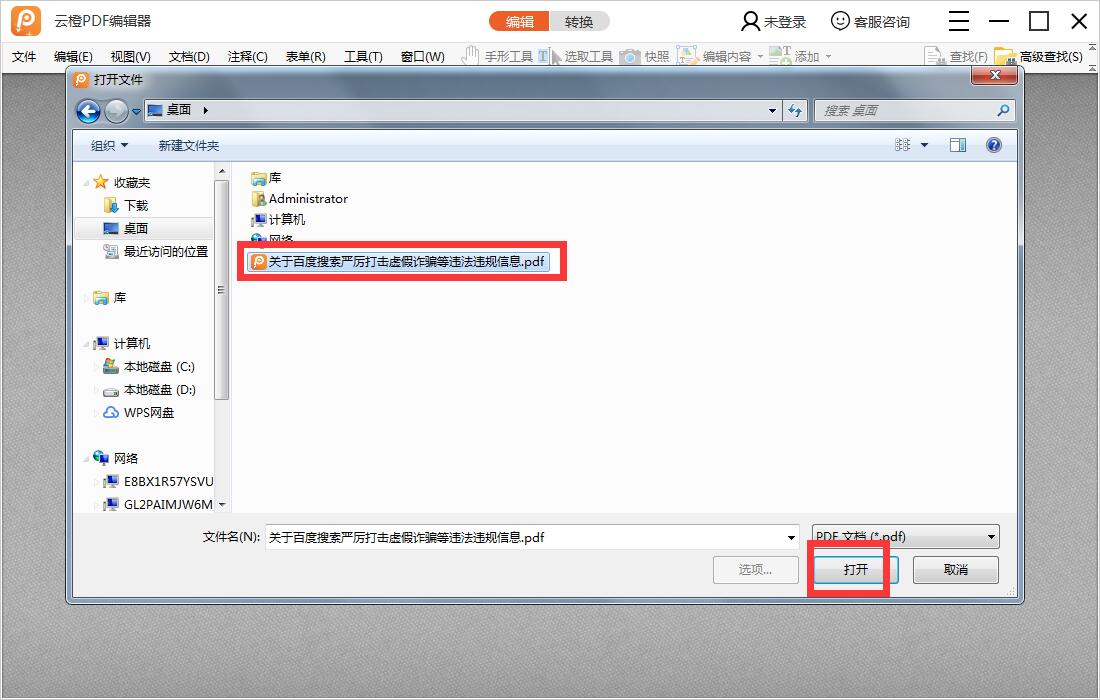Click the change view icon
The image size is (1100, 700).
[902, 145]
